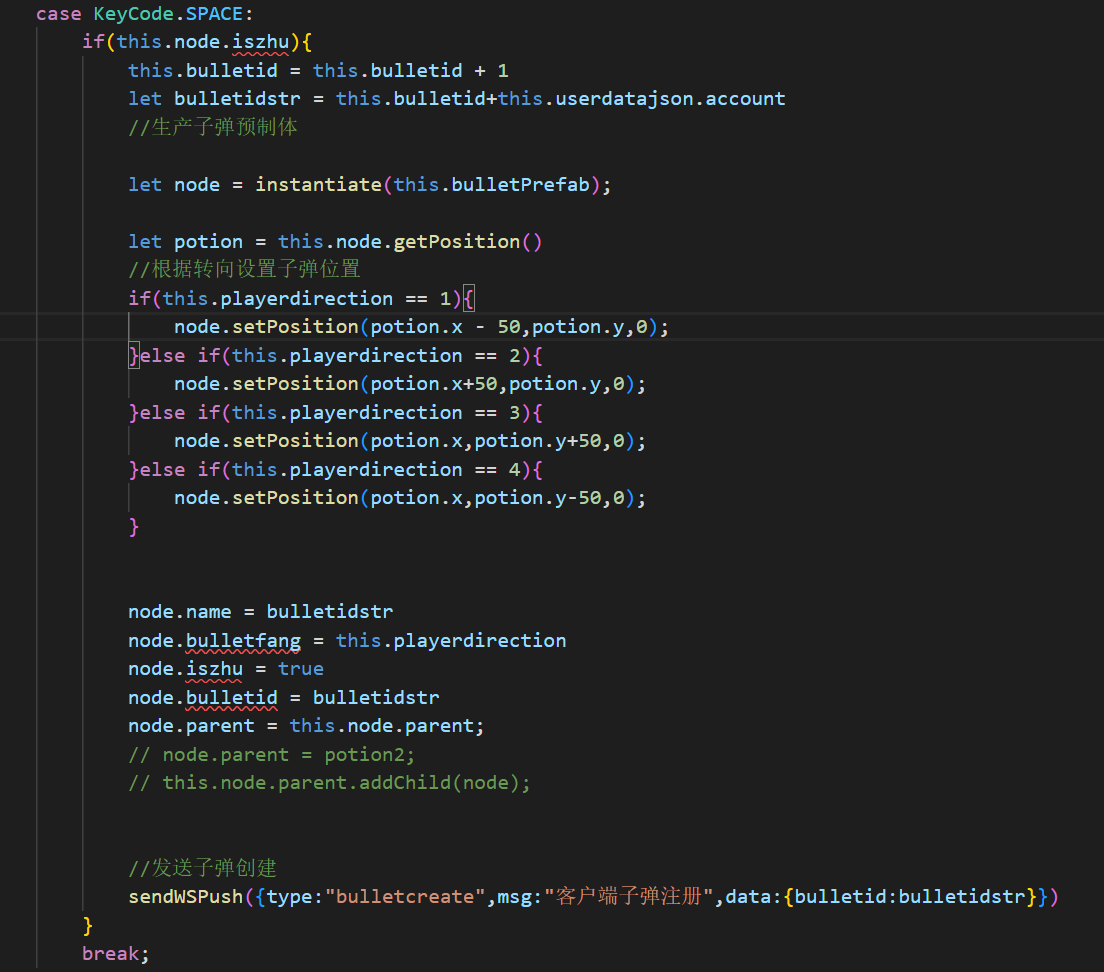Click the 'instantiate' function call

point(318,185)
